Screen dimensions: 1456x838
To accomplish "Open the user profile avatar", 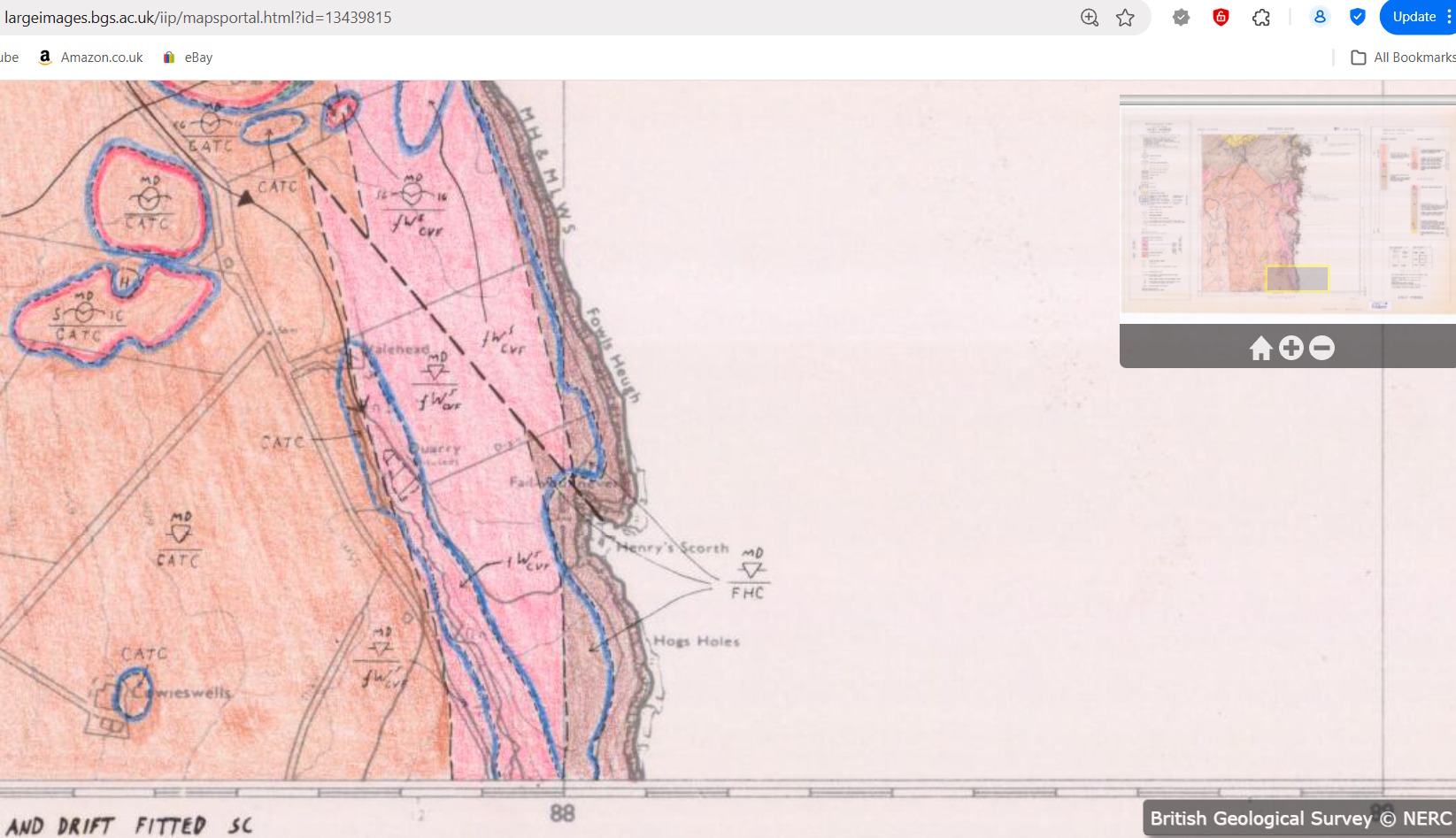I will (1319, 18).
